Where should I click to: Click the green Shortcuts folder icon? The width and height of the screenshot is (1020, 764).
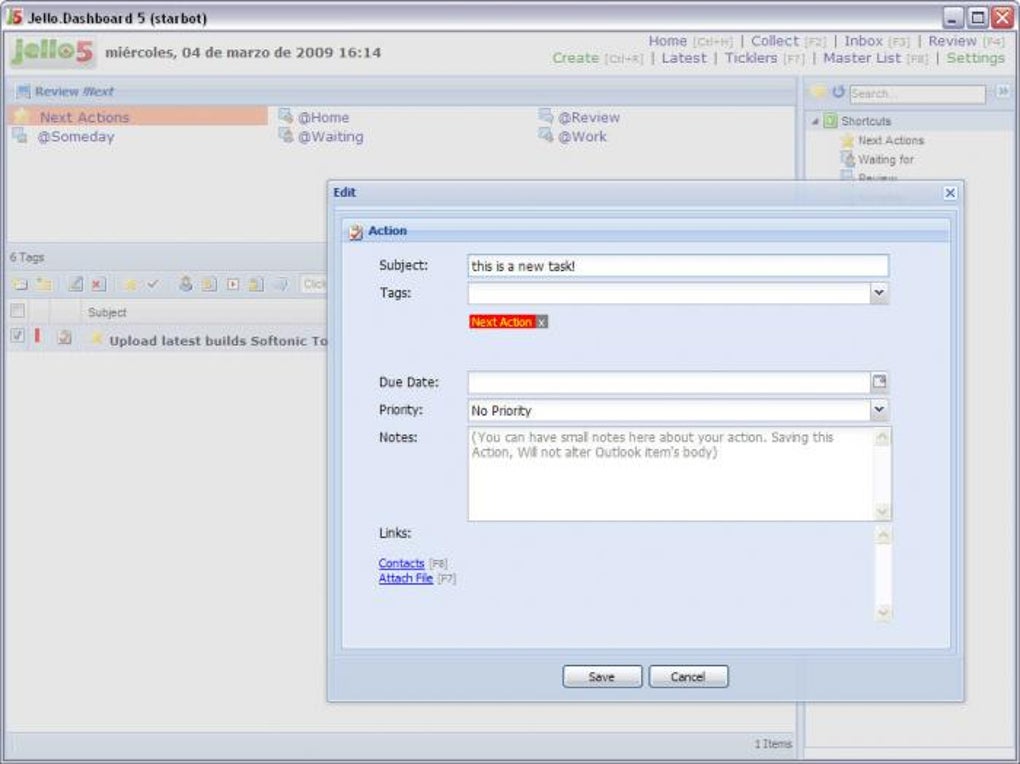(830, 120)
